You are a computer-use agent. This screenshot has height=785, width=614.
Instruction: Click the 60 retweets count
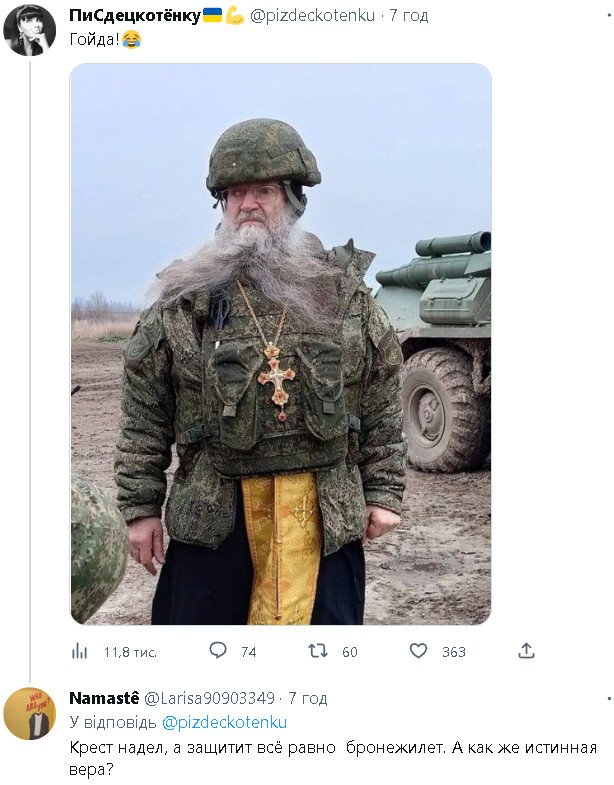(x=350, y=652)
